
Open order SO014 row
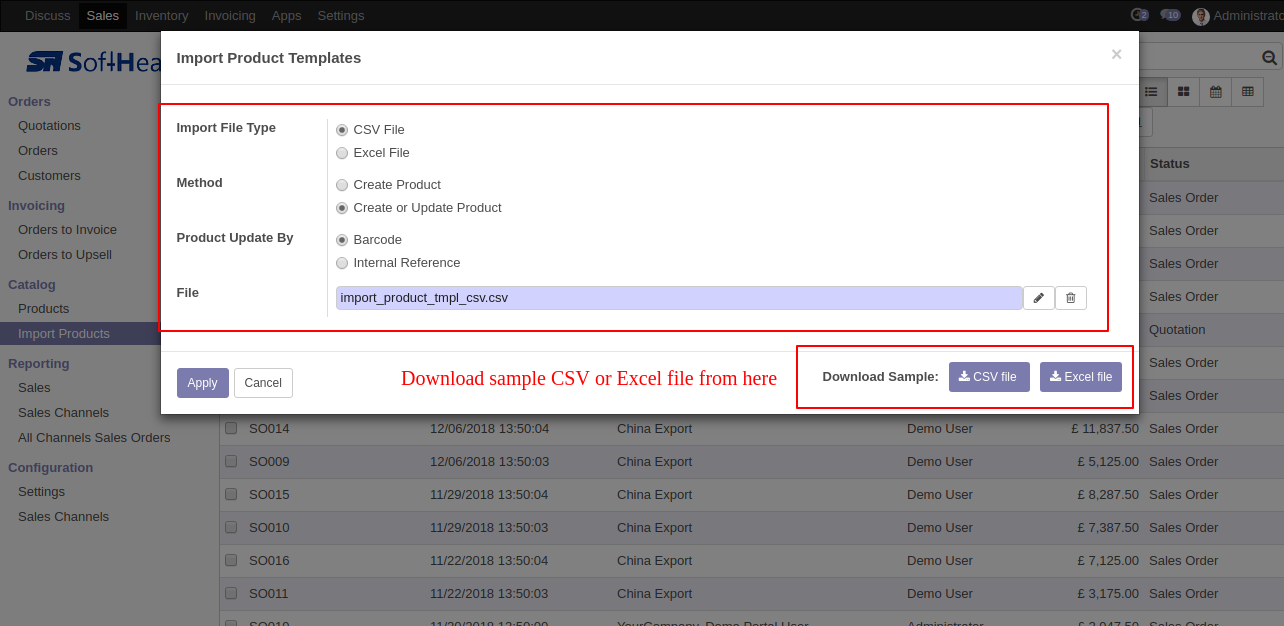(x=752, y=429)
